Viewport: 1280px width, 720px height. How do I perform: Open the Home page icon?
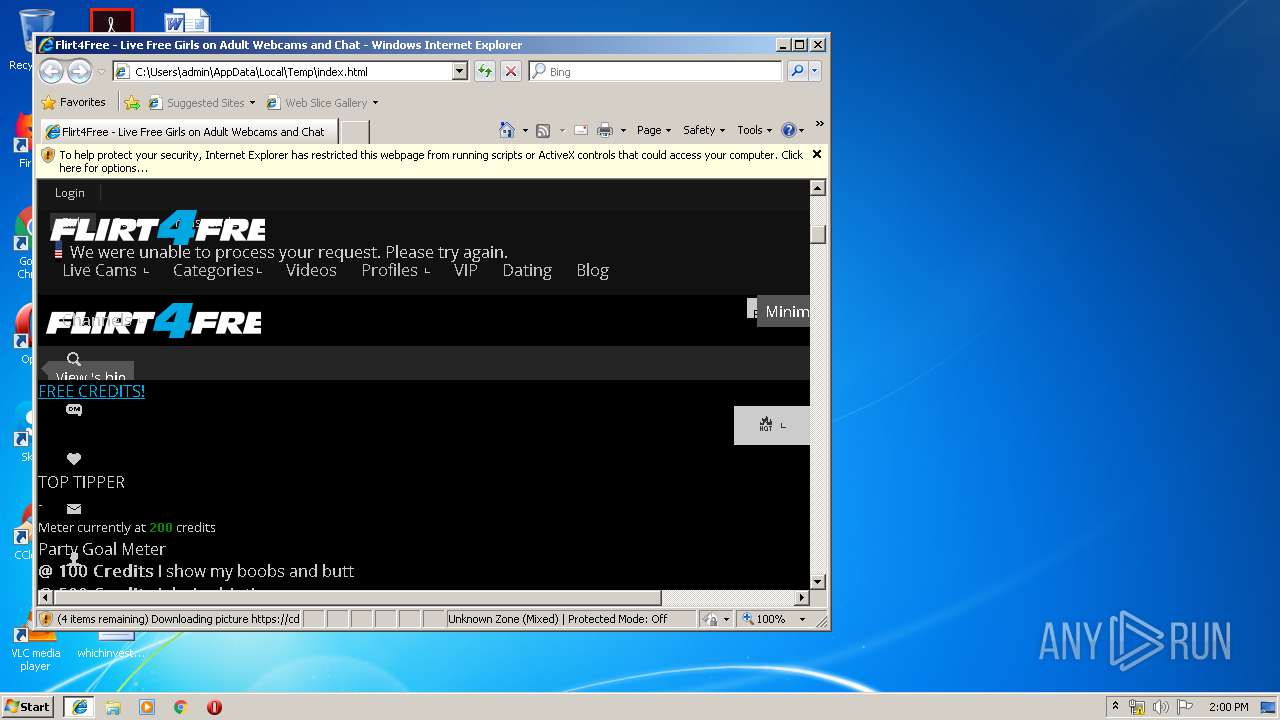[507, 130]
